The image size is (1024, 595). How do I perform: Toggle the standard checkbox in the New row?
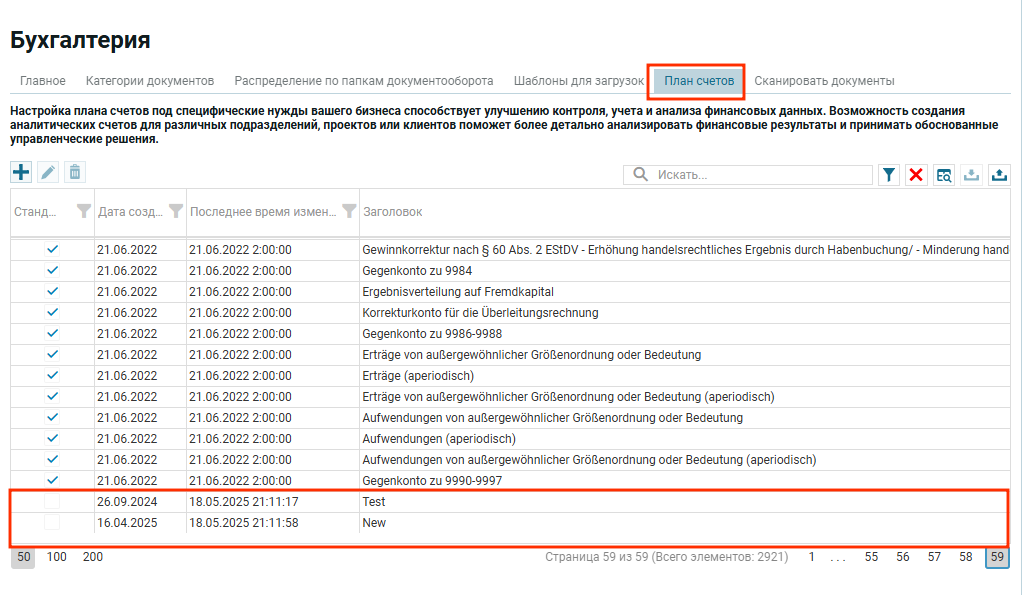click(52, 523)
